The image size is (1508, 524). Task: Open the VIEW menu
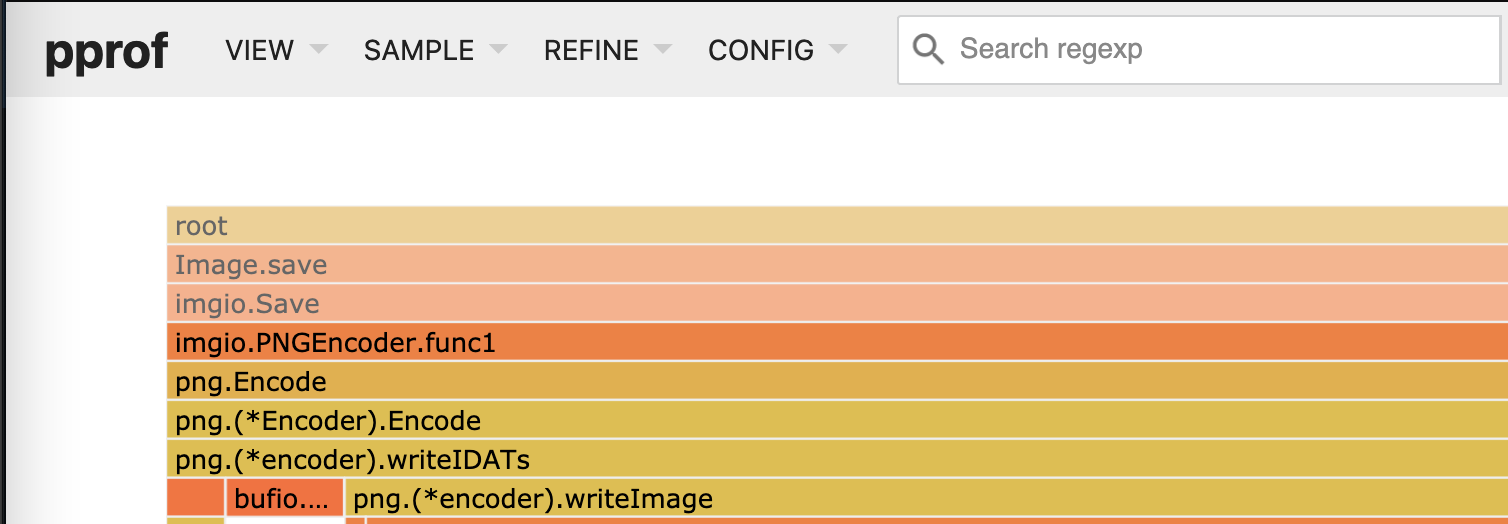260,50
